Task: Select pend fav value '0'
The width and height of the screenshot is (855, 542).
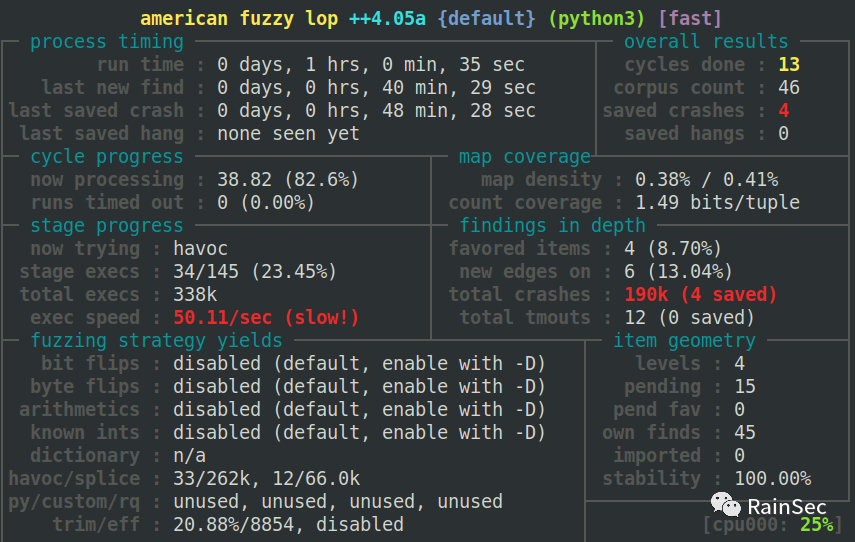Action: [739, 409]
